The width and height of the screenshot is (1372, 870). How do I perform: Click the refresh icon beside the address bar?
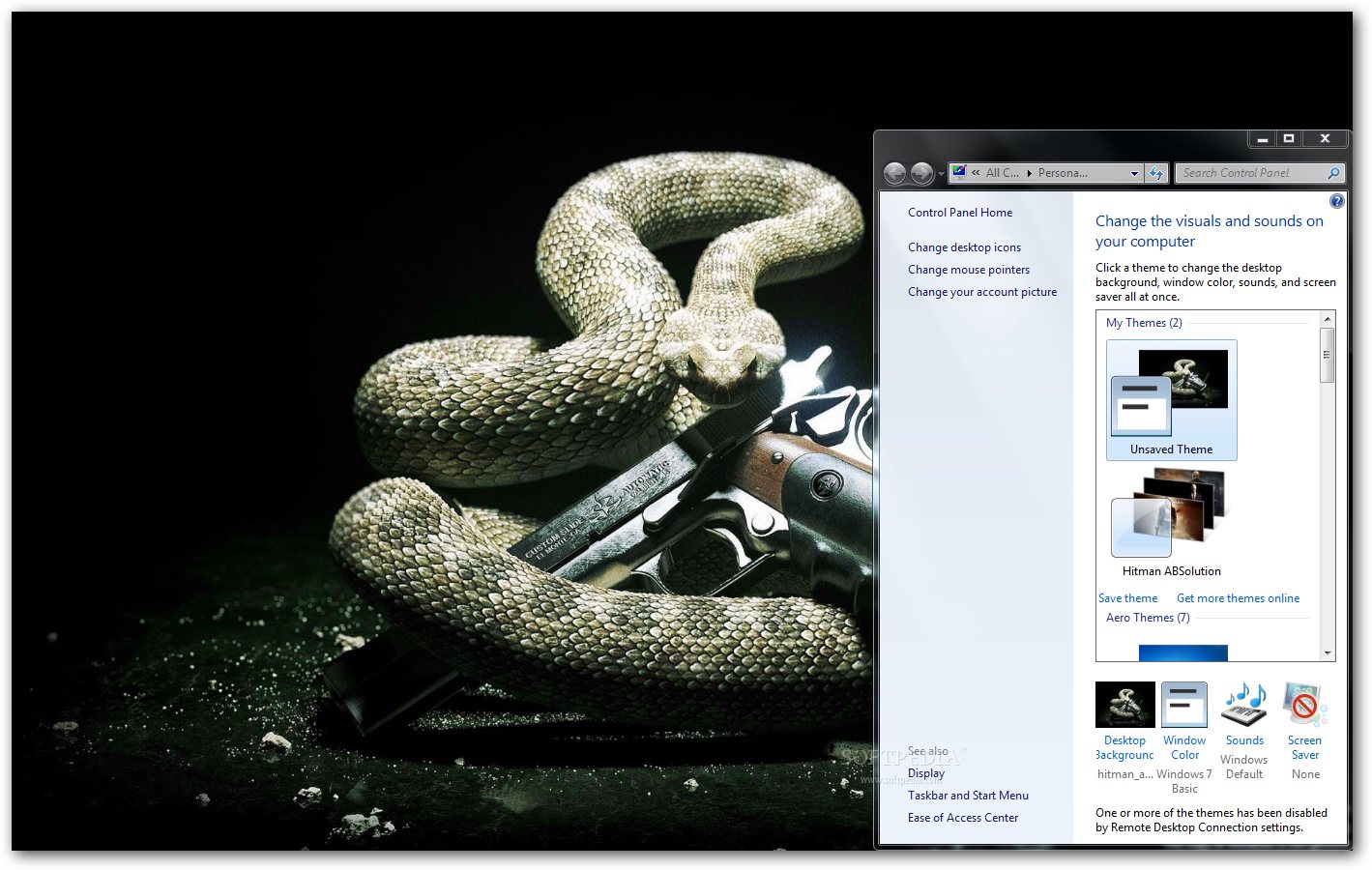[x=1156, y=173]
